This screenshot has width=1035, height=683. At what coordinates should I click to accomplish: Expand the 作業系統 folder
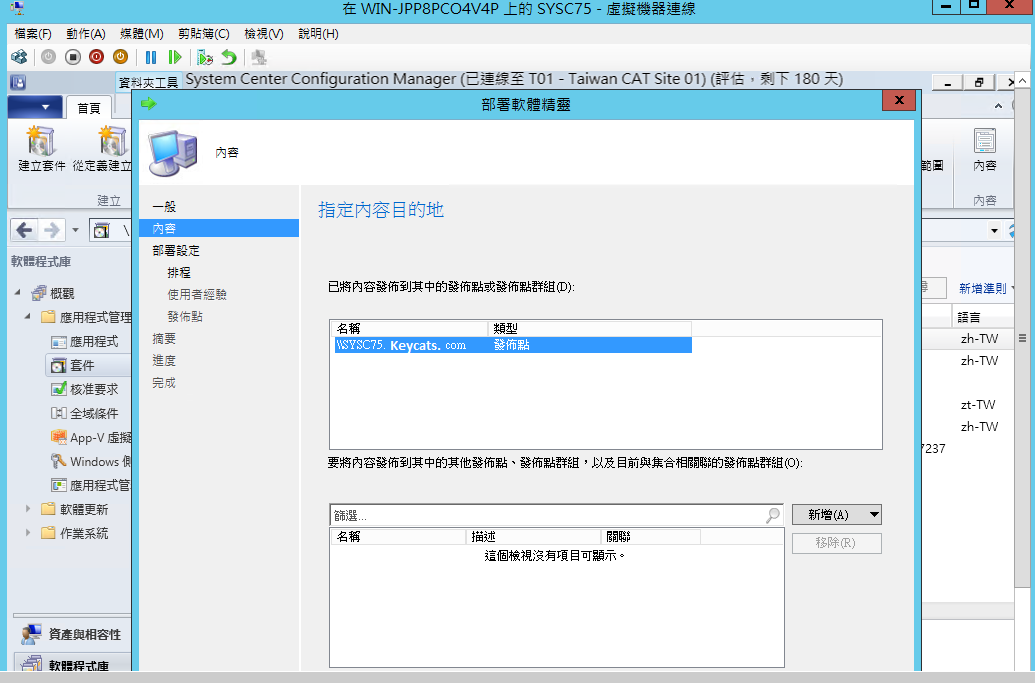(28, 533)
